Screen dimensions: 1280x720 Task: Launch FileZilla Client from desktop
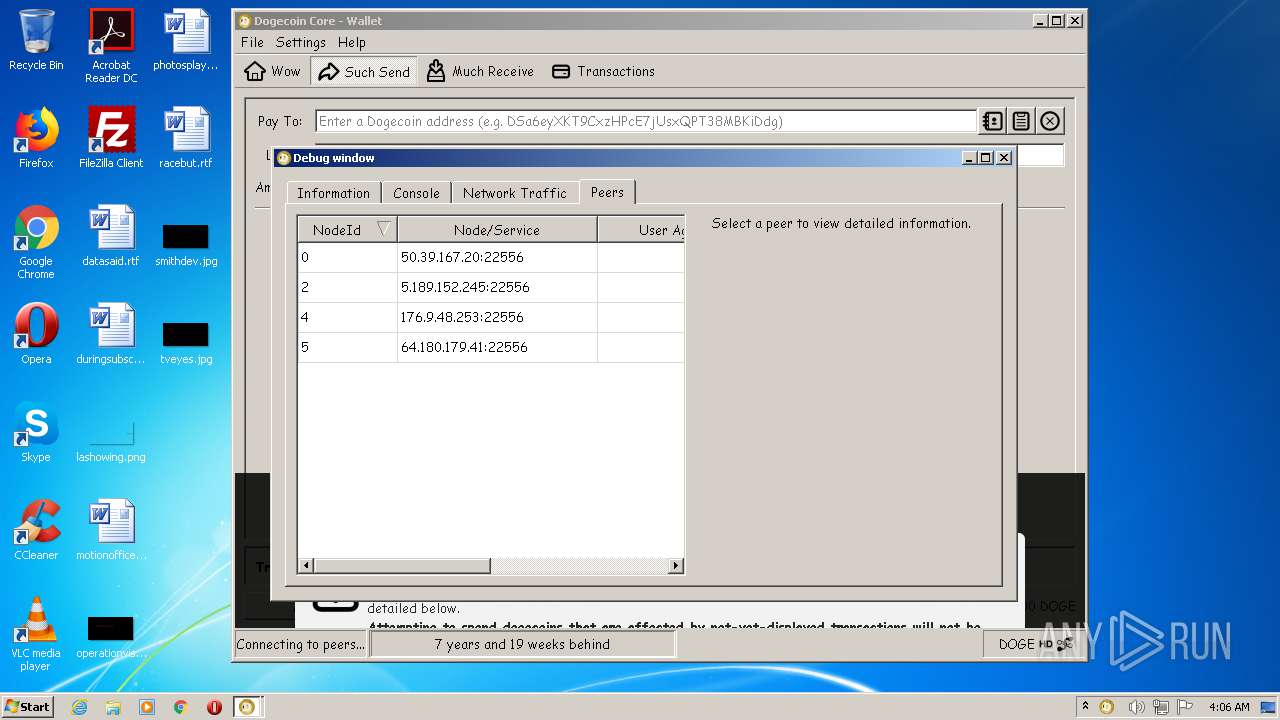(x=111, y=138)
